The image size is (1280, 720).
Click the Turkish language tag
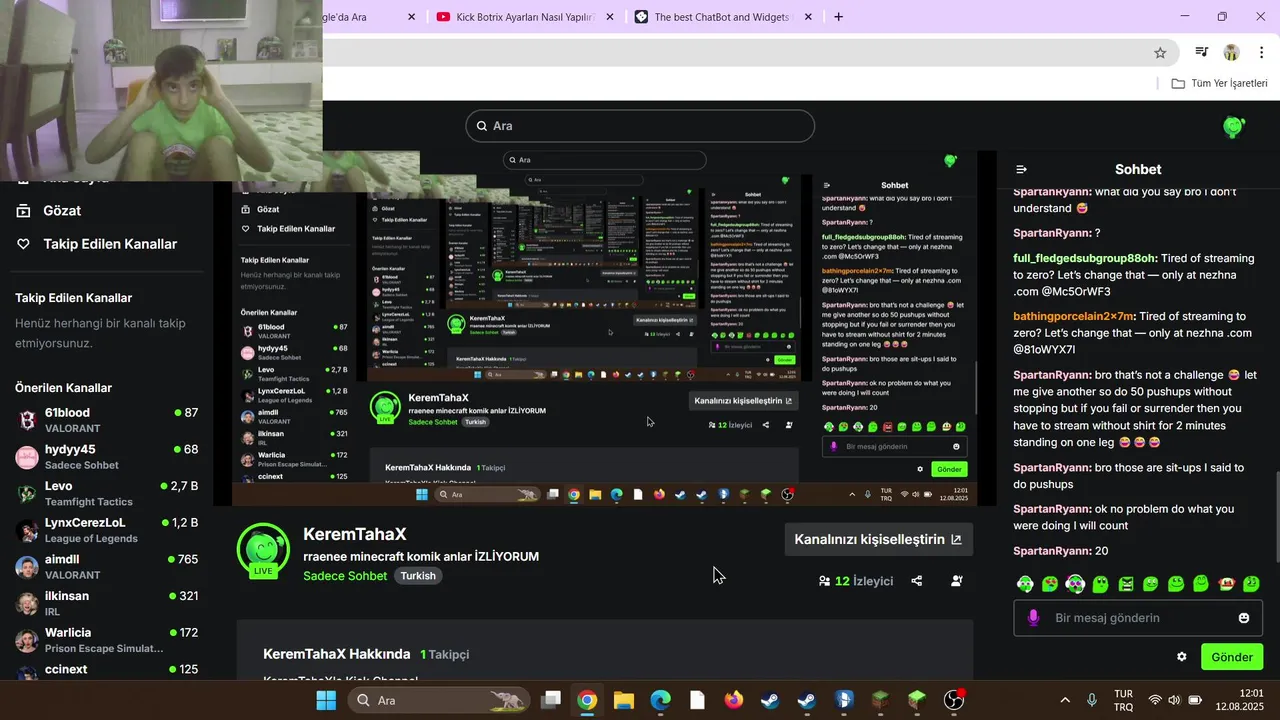click(x=418, y=576)
